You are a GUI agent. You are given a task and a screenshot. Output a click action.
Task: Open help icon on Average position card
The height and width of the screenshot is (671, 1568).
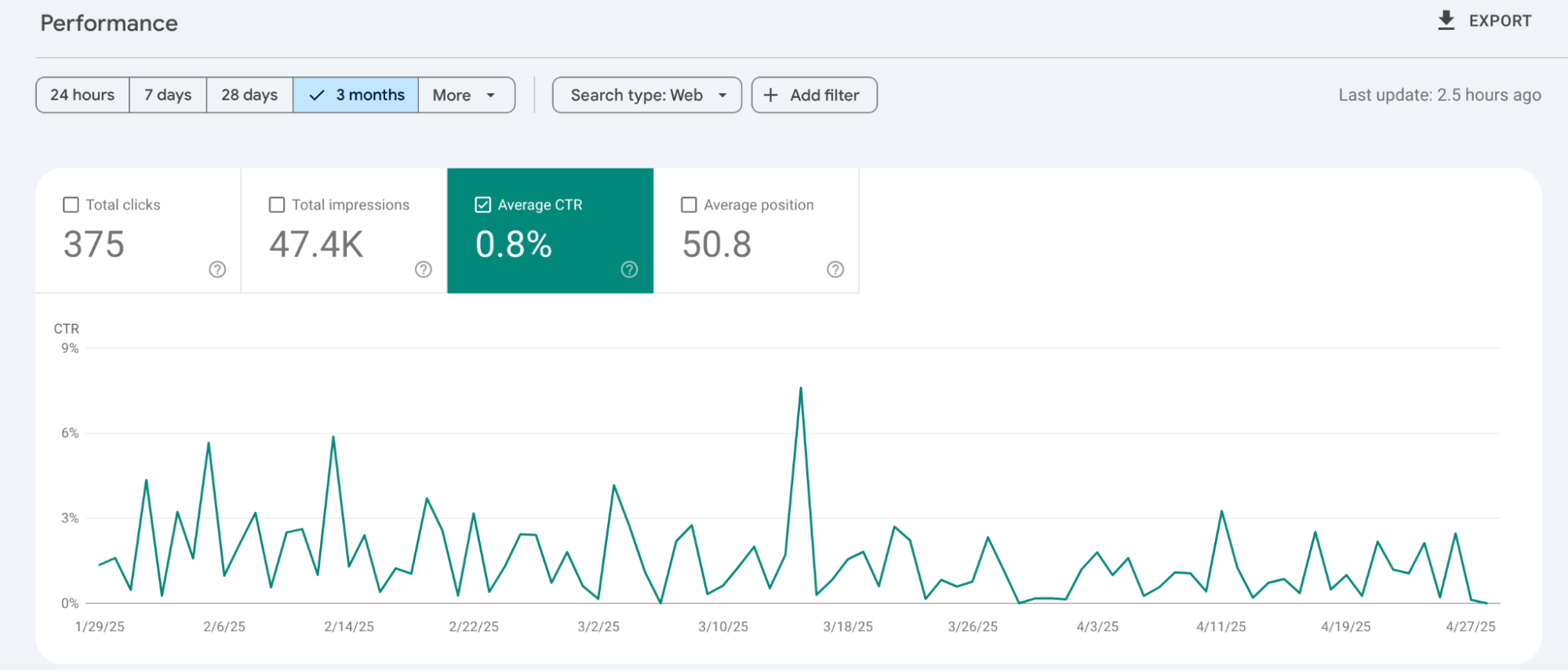click(835, 270)
